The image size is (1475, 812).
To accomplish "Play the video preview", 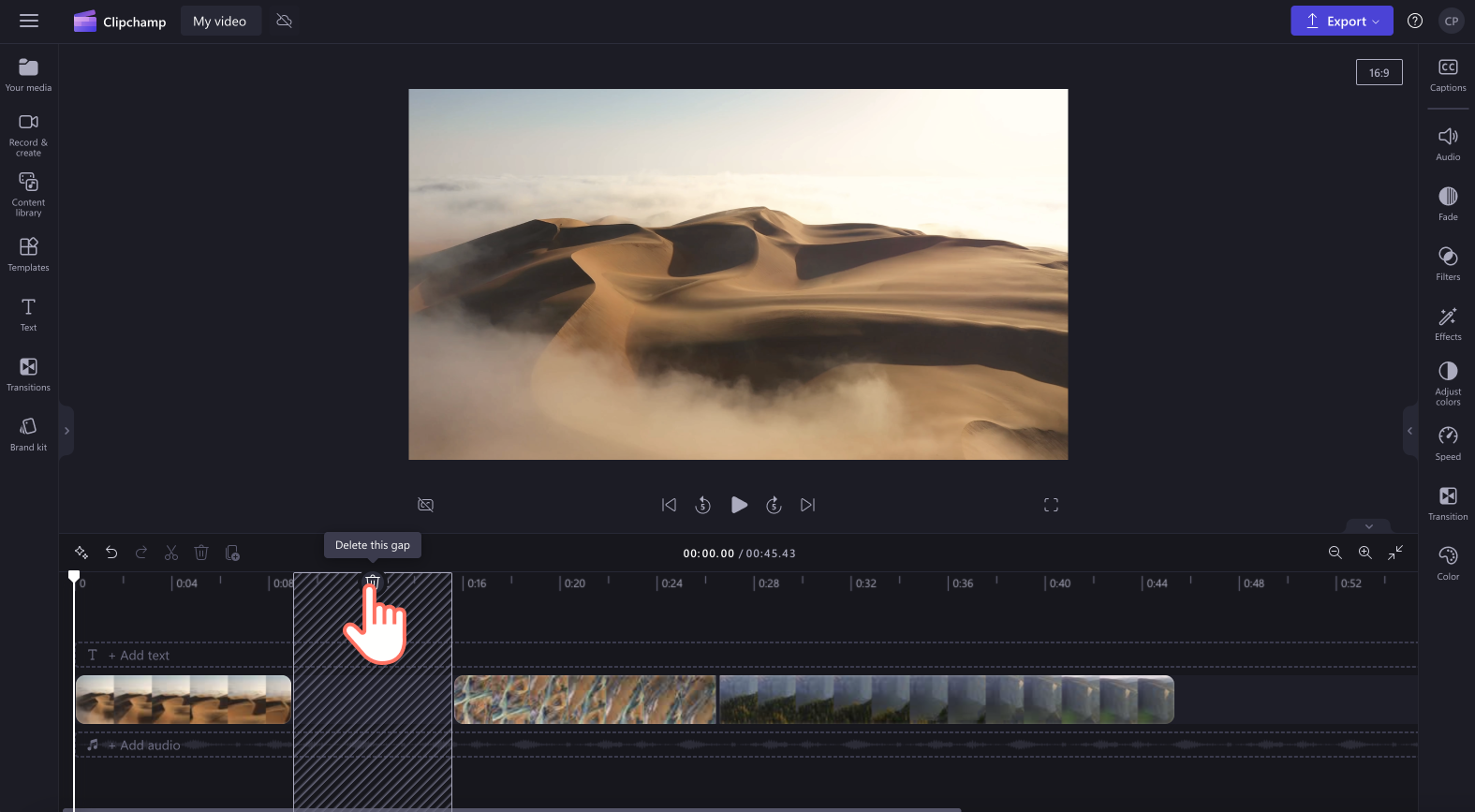I will [739, 505].
